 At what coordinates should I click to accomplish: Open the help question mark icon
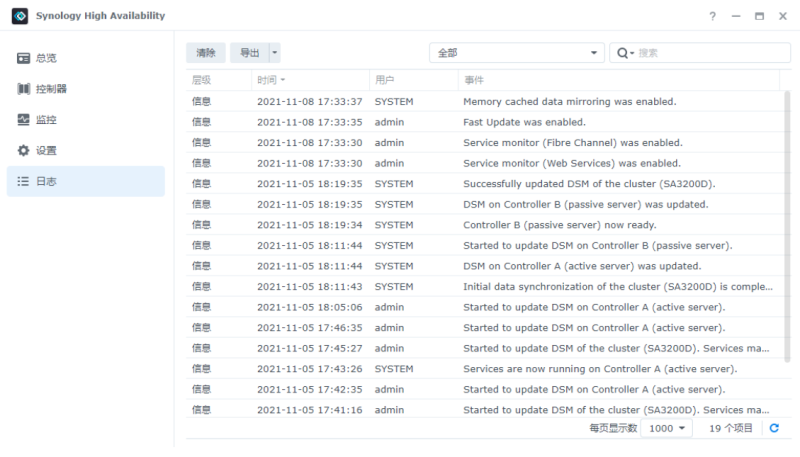712,16
